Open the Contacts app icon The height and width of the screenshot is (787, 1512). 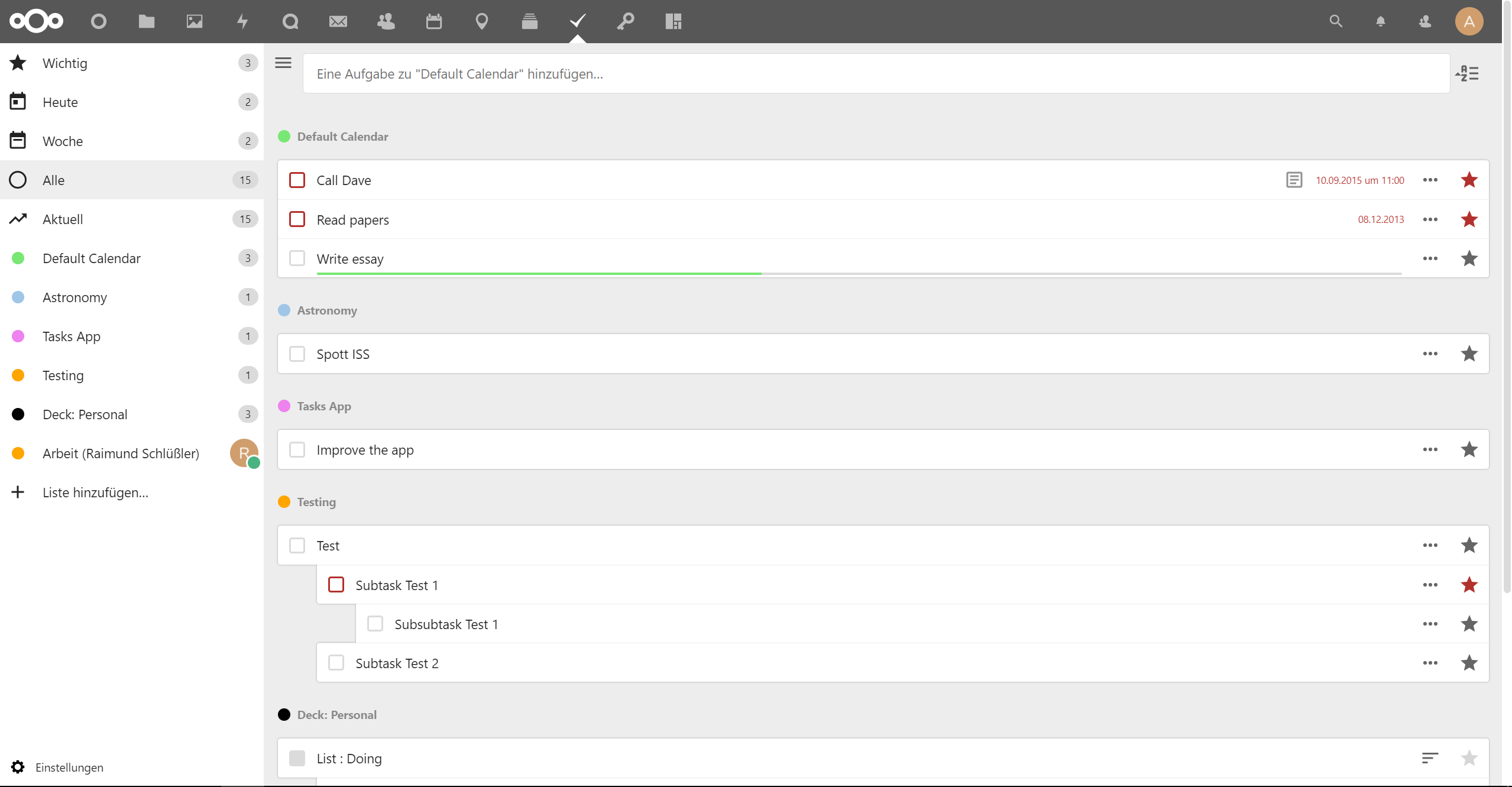click(x=385, y=21)
